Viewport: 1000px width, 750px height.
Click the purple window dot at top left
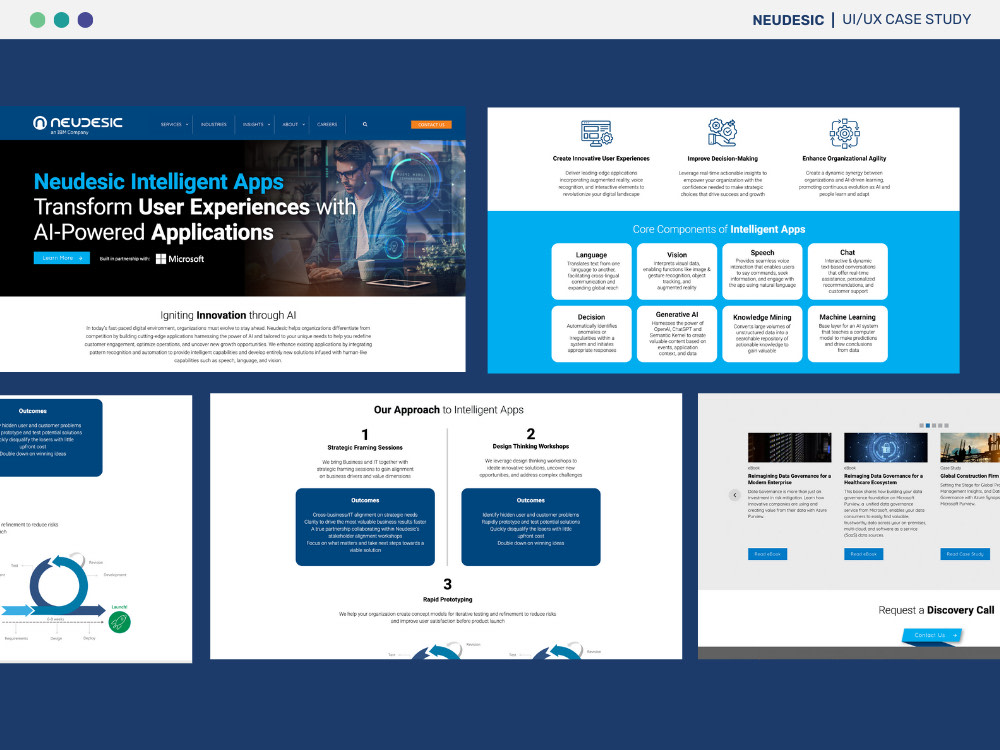coord(85,20)
